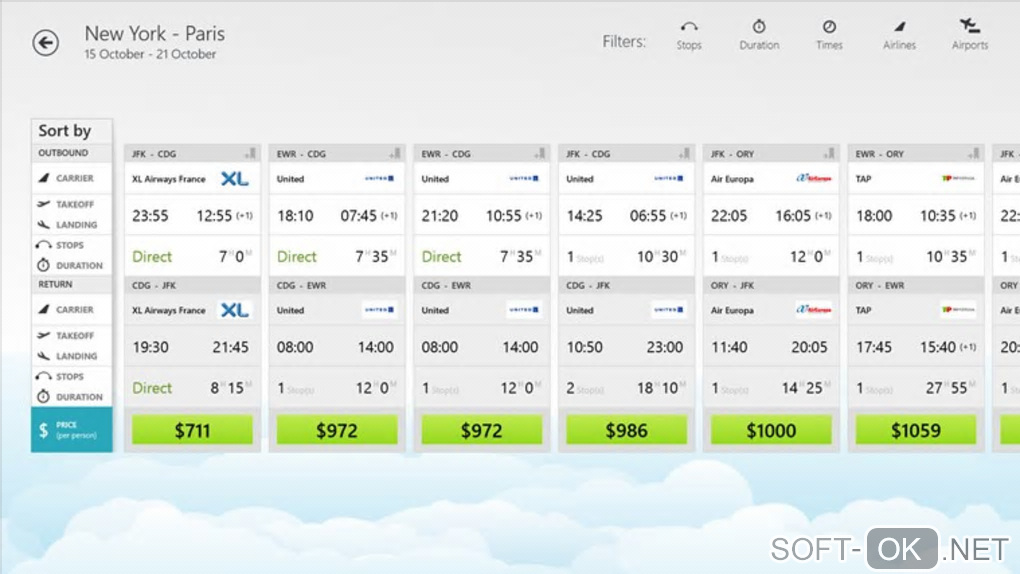This screenshot has width=1020, height=574.
Task: Click the TAP logo on return ORY - EWR
Action: pyautogui.click(x=958, y=310)
